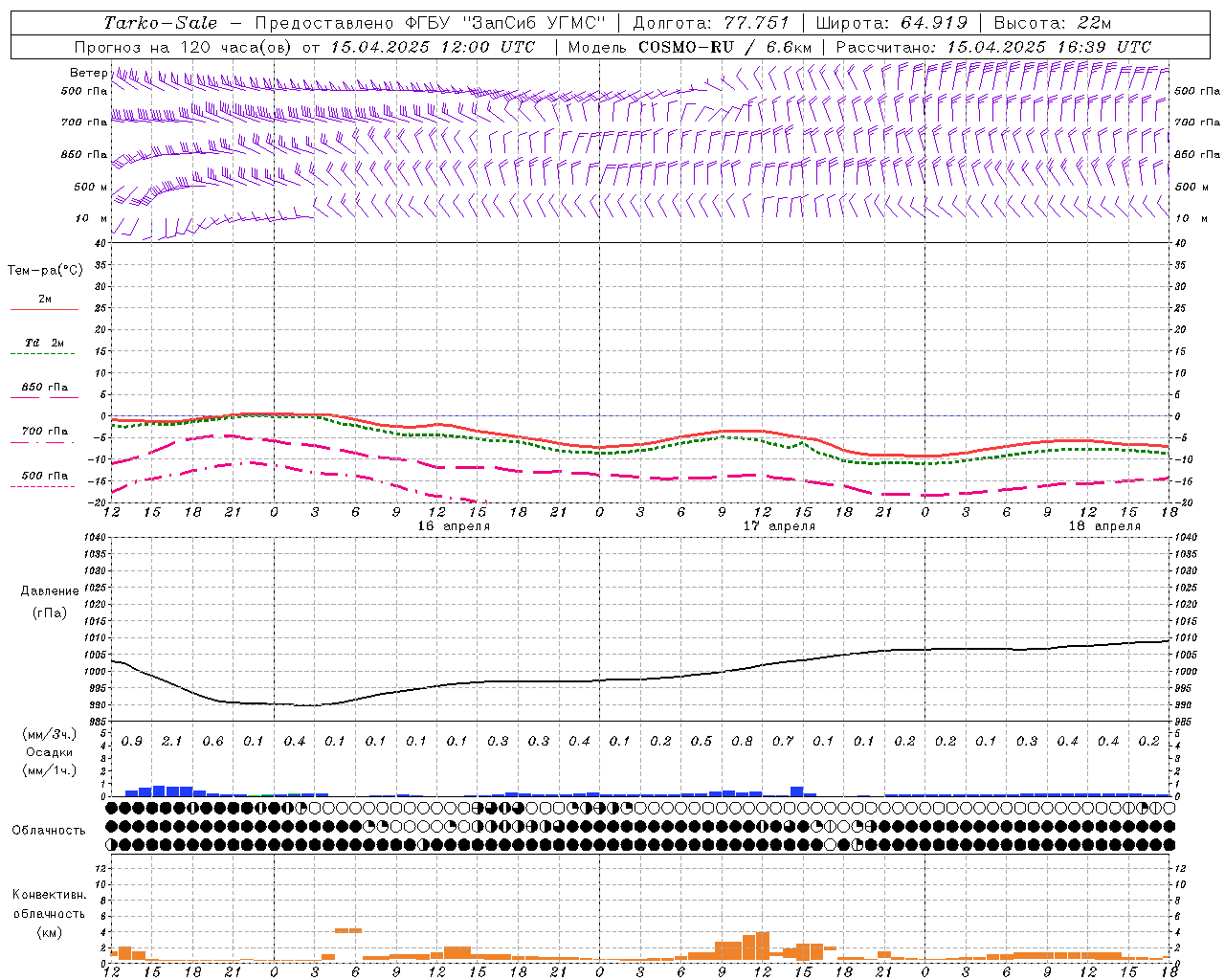Select the 500 м wind level label on left

pos(91,187)
